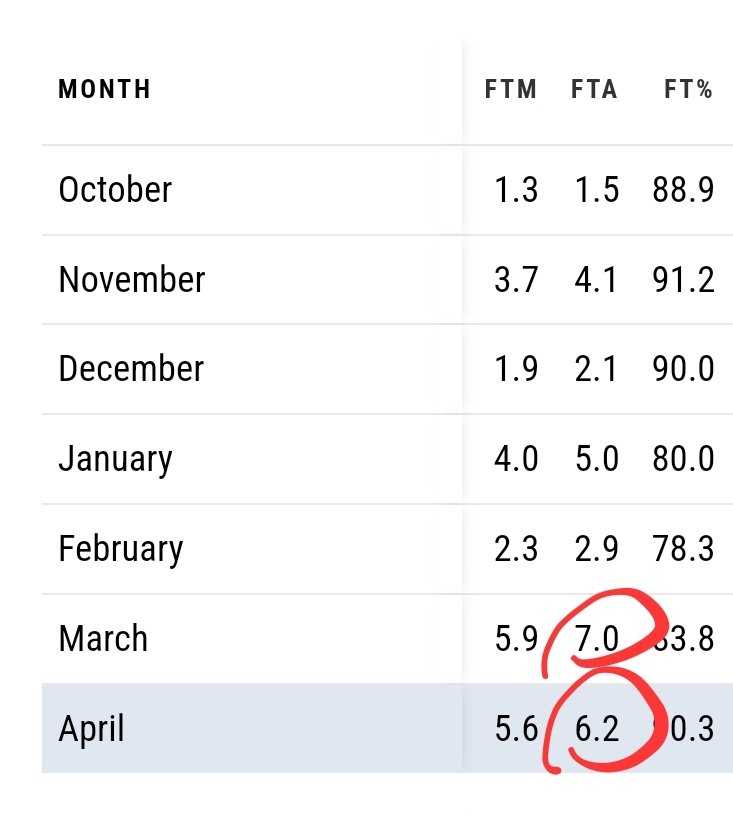733x817 pixels.
Task: Sort by the MONTH column header
Action: click(x=104, y=89)
